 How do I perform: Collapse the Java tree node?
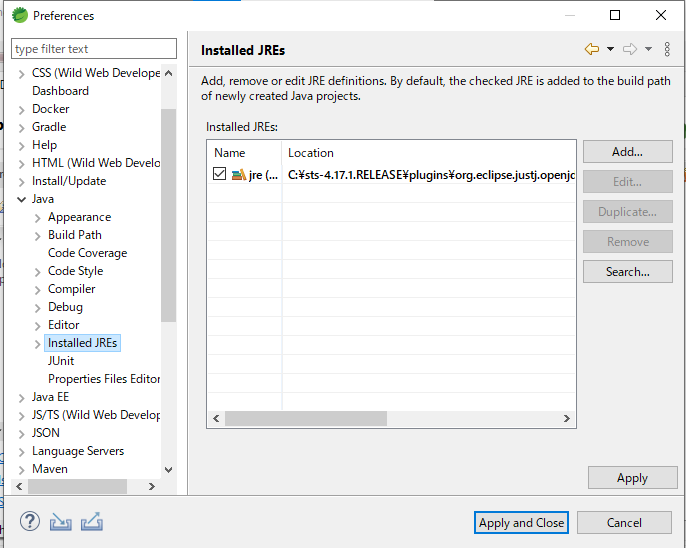coord(21,199)
